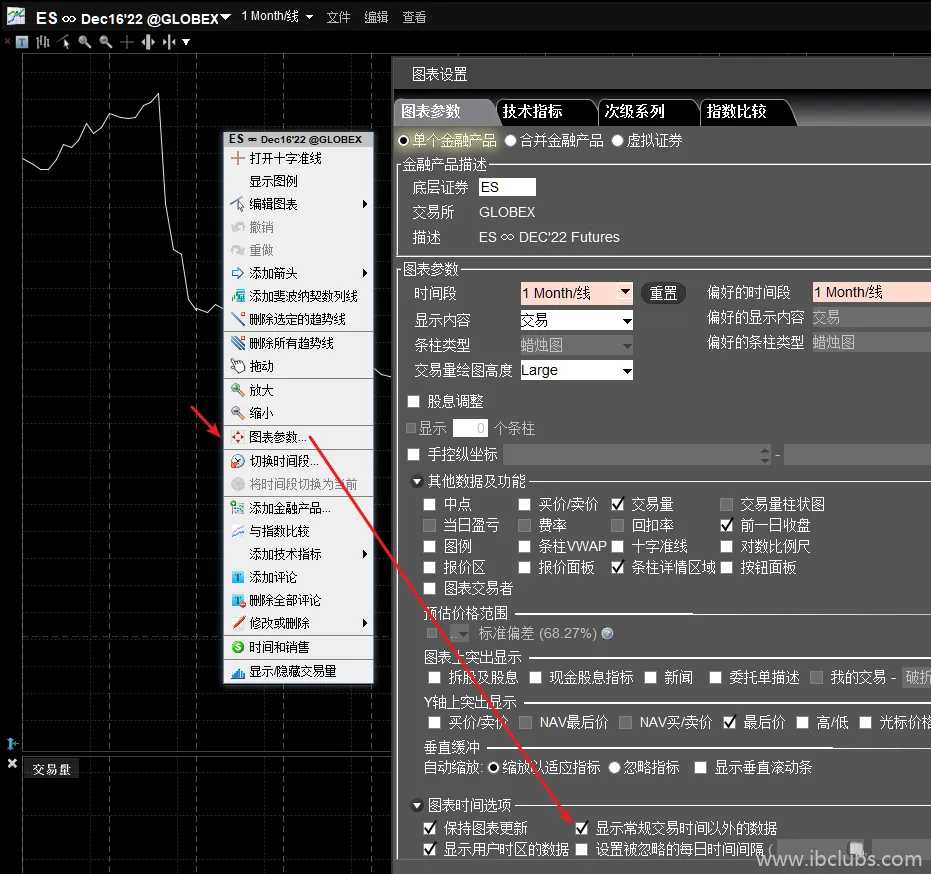
Task: Switch to the 技术指标 tab
Action: click(x=533, y=111)
